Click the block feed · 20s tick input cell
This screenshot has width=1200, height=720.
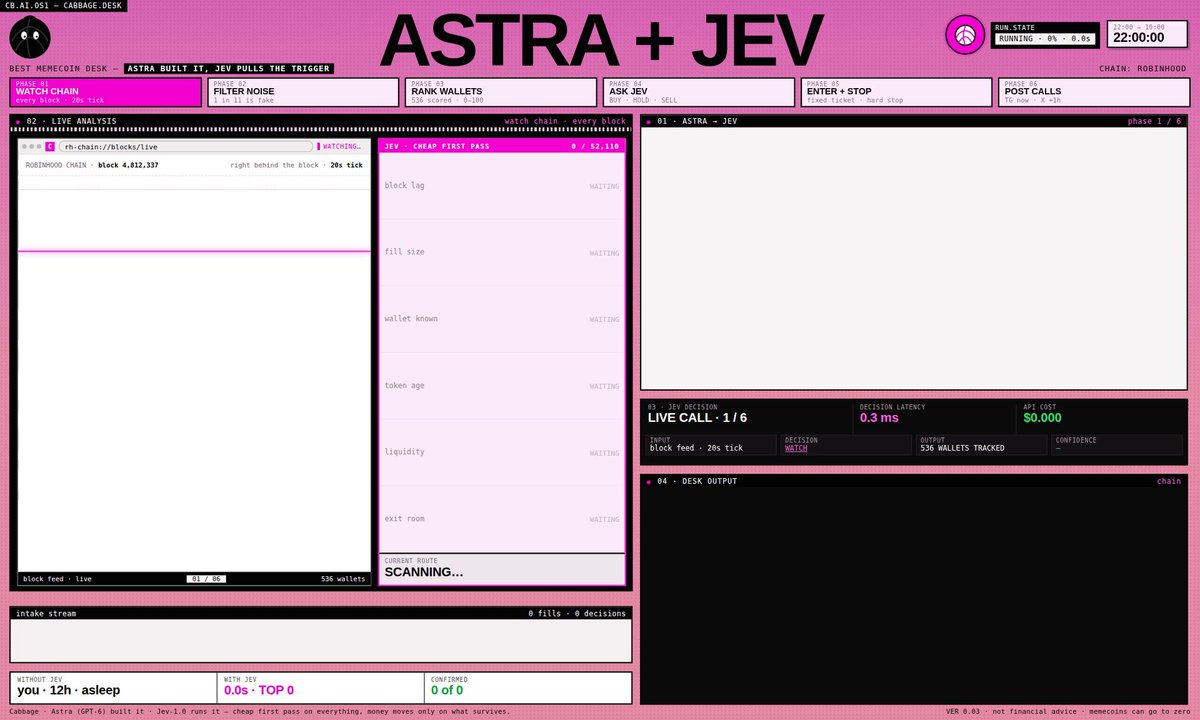click(x=711, y=445)
